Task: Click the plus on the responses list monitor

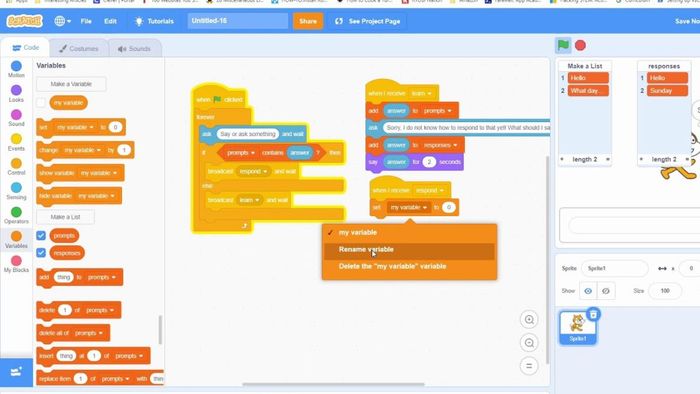Action: (x=641, y=159)
